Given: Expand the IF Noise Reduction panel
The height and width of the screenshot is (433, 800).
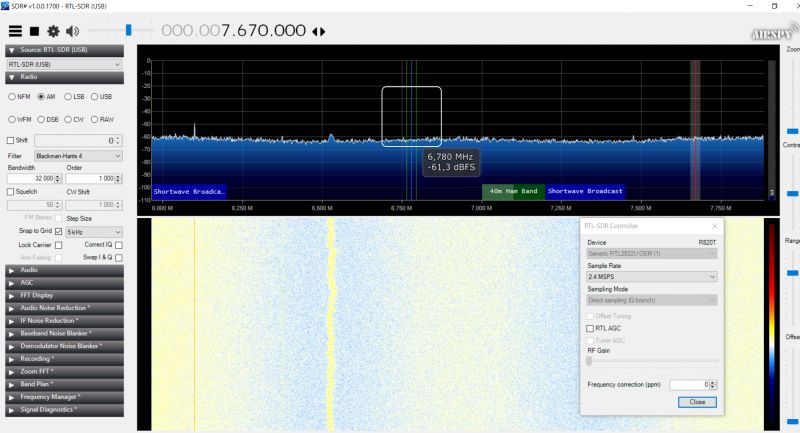Looking at the screenshot, I should [64, 321].
